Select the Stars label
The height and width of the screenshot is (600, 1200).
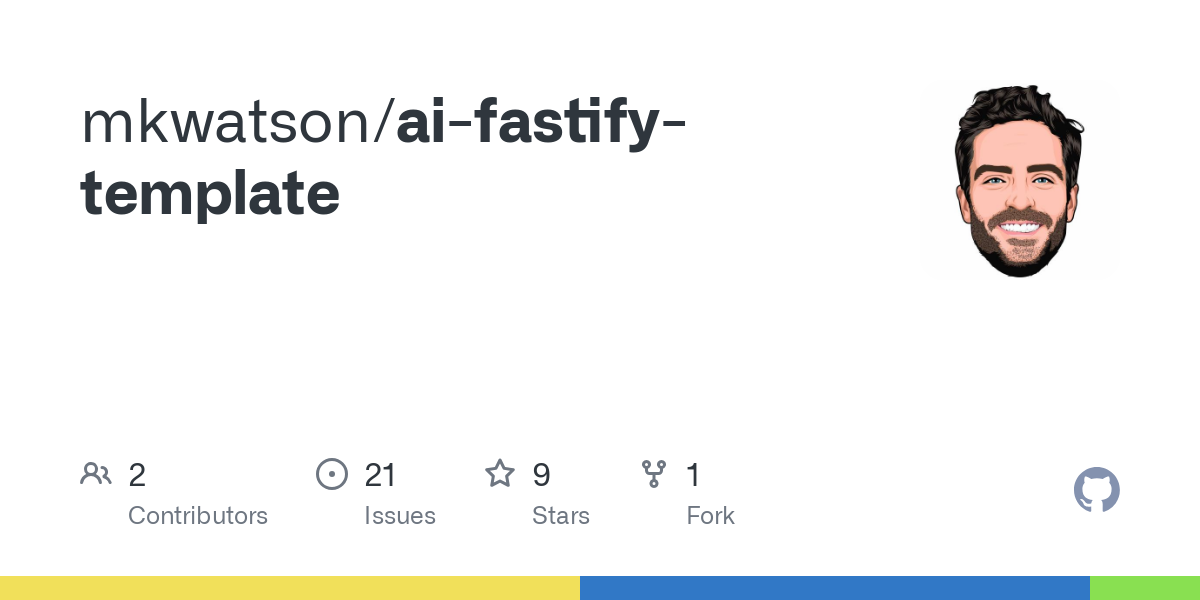561,516
